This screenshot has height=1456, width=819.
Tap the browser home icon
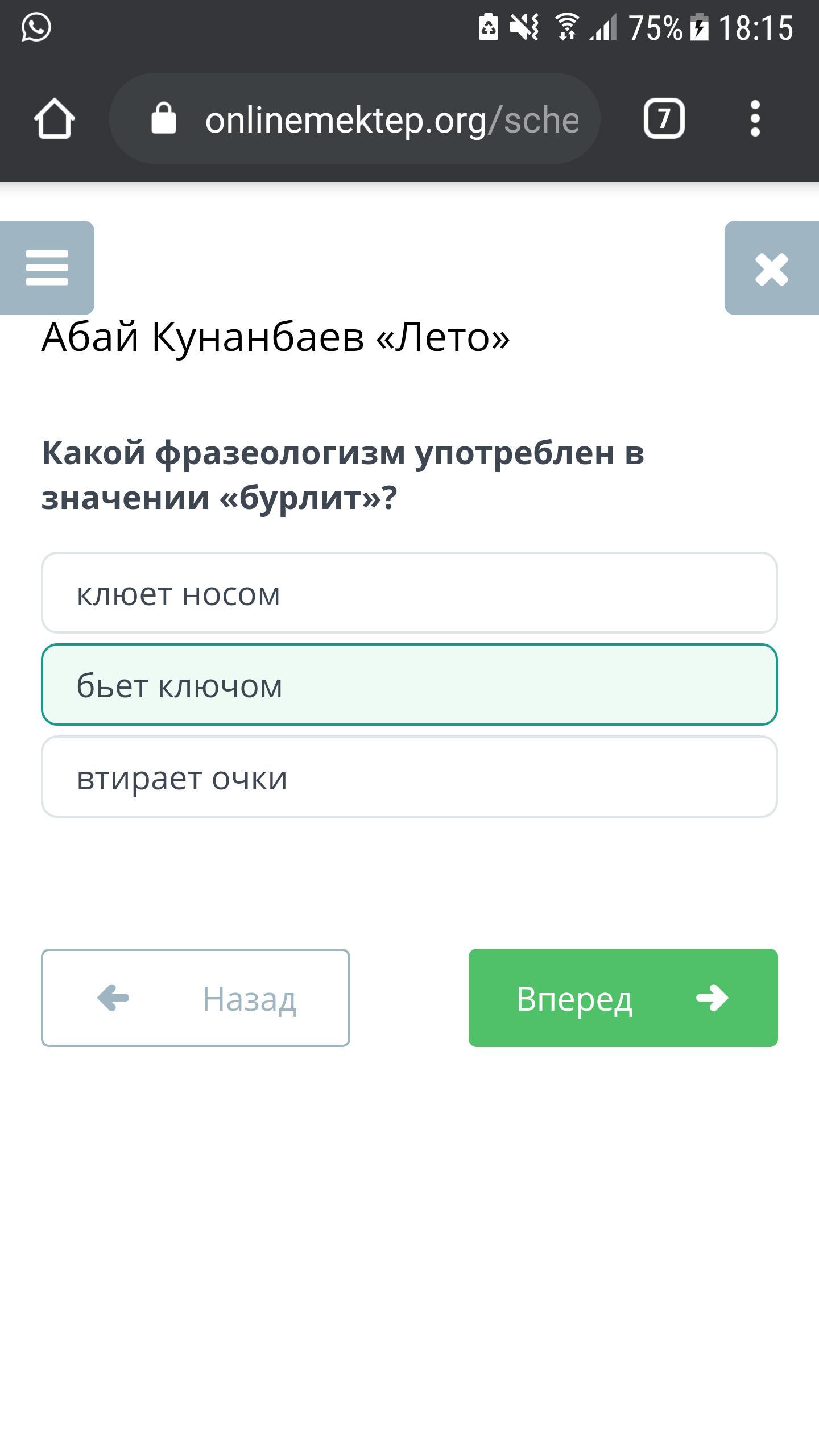coord(55,119)
